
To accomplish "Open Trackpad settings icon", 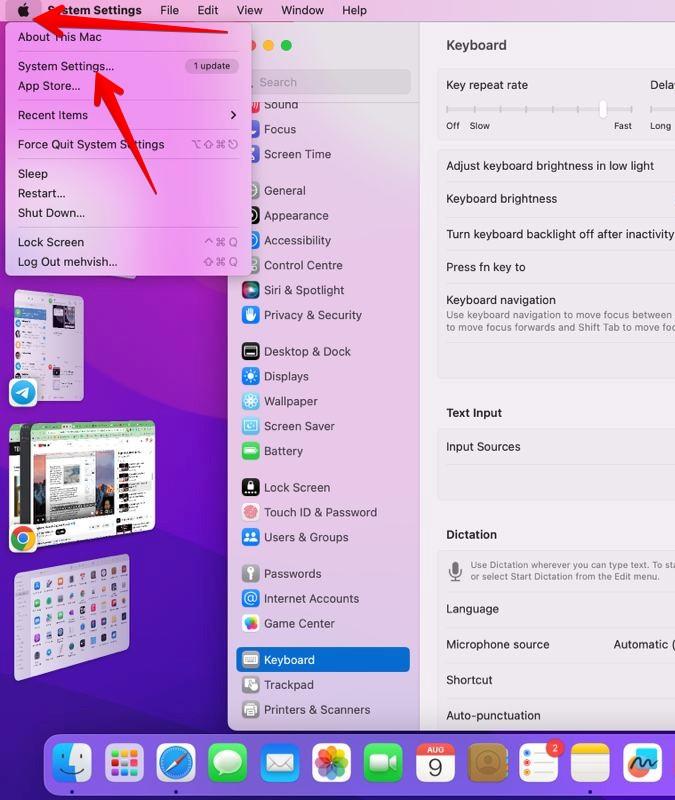I will coord(251,684).
